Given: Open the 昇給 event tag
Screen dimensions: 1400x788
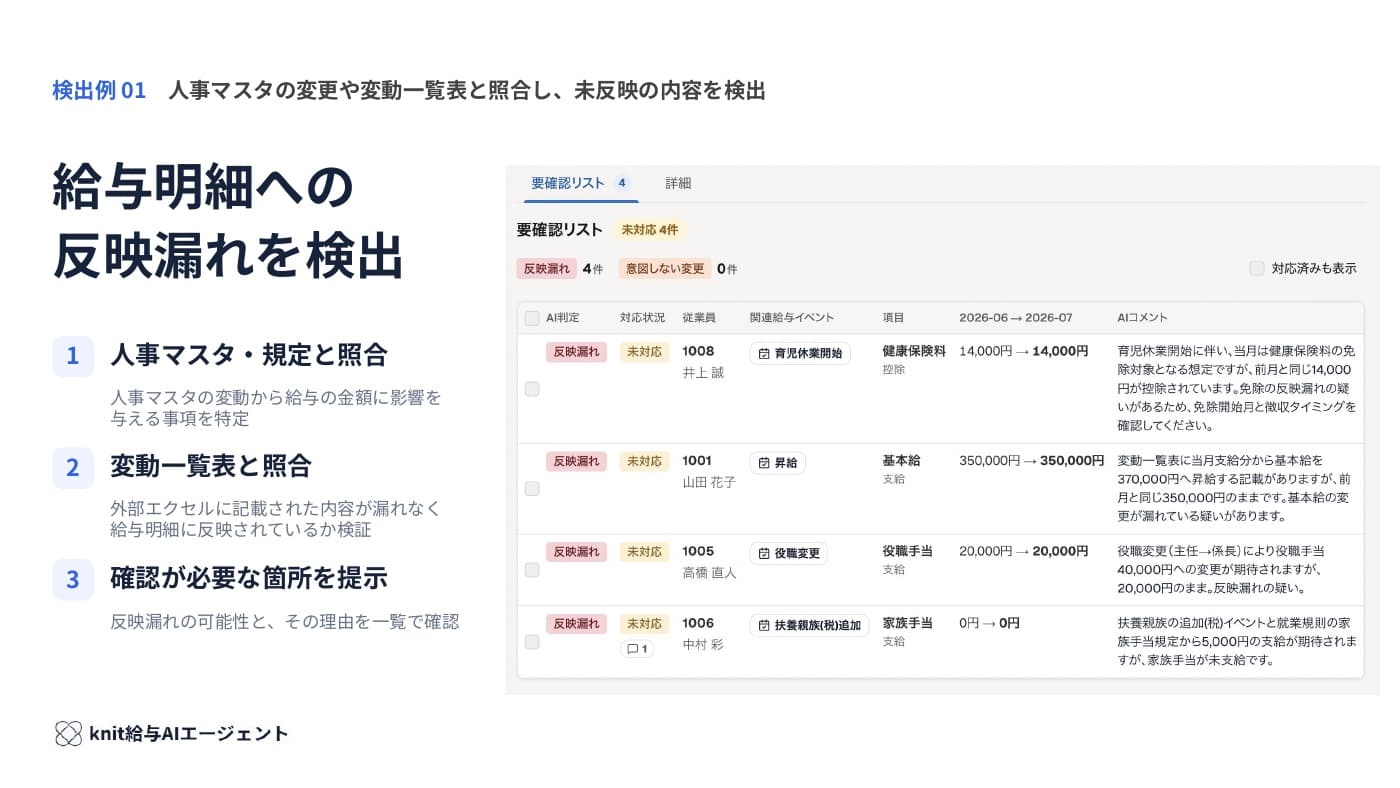Looking at the screenshot, I should pyautogui.click(x=777, y=463).
